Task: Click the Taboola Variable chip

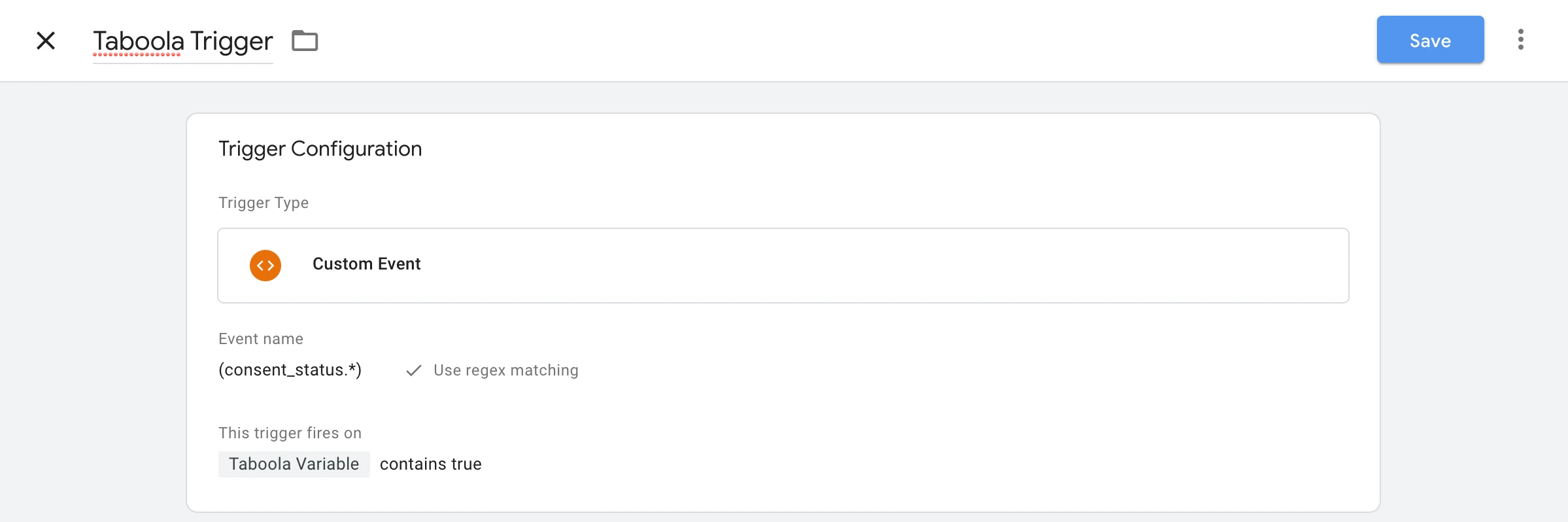Action: click(x=294, y=464)
